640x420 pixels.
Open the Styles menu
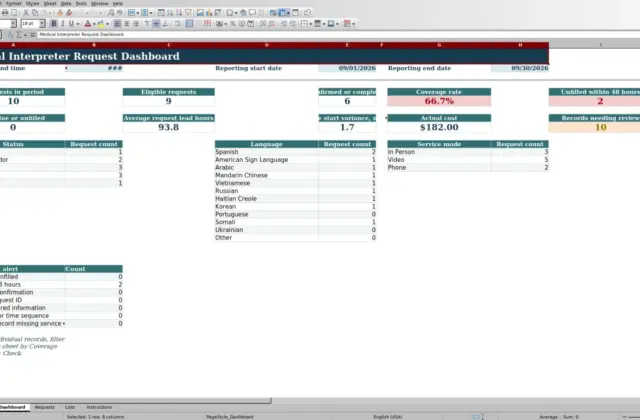pyautogui.click(x=33, y=3)
